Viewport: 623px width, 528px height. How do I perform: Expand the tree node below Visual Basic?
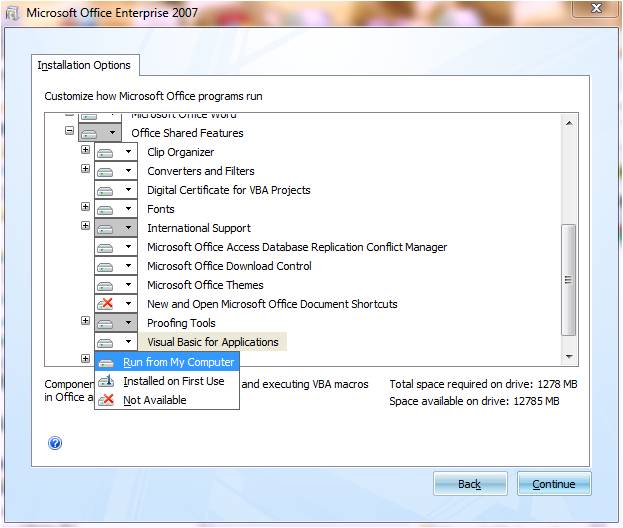85,359
